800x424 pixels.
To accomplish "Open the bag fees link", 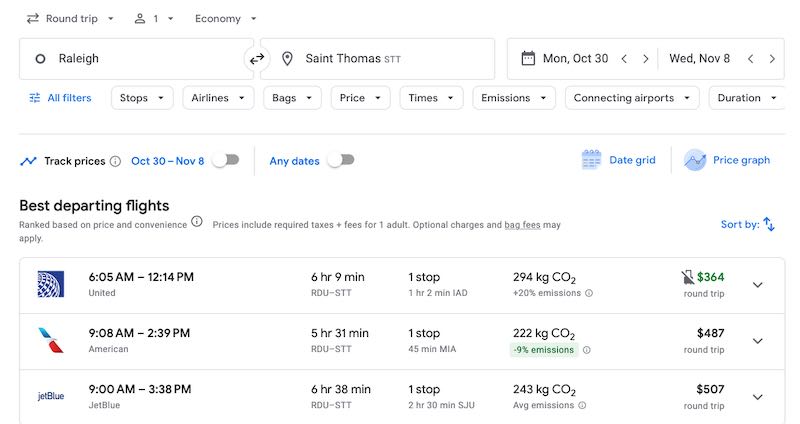I will pos(522,225).
